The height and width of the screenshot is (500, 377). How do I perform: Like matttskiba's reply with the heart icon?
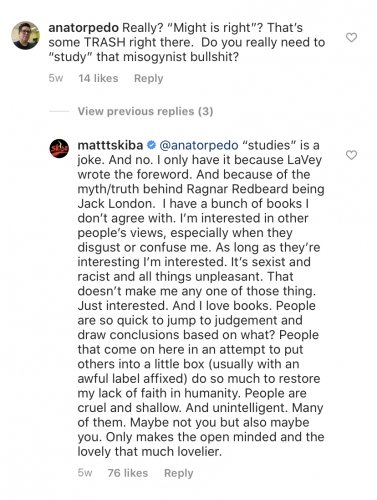tap(351, 155)
